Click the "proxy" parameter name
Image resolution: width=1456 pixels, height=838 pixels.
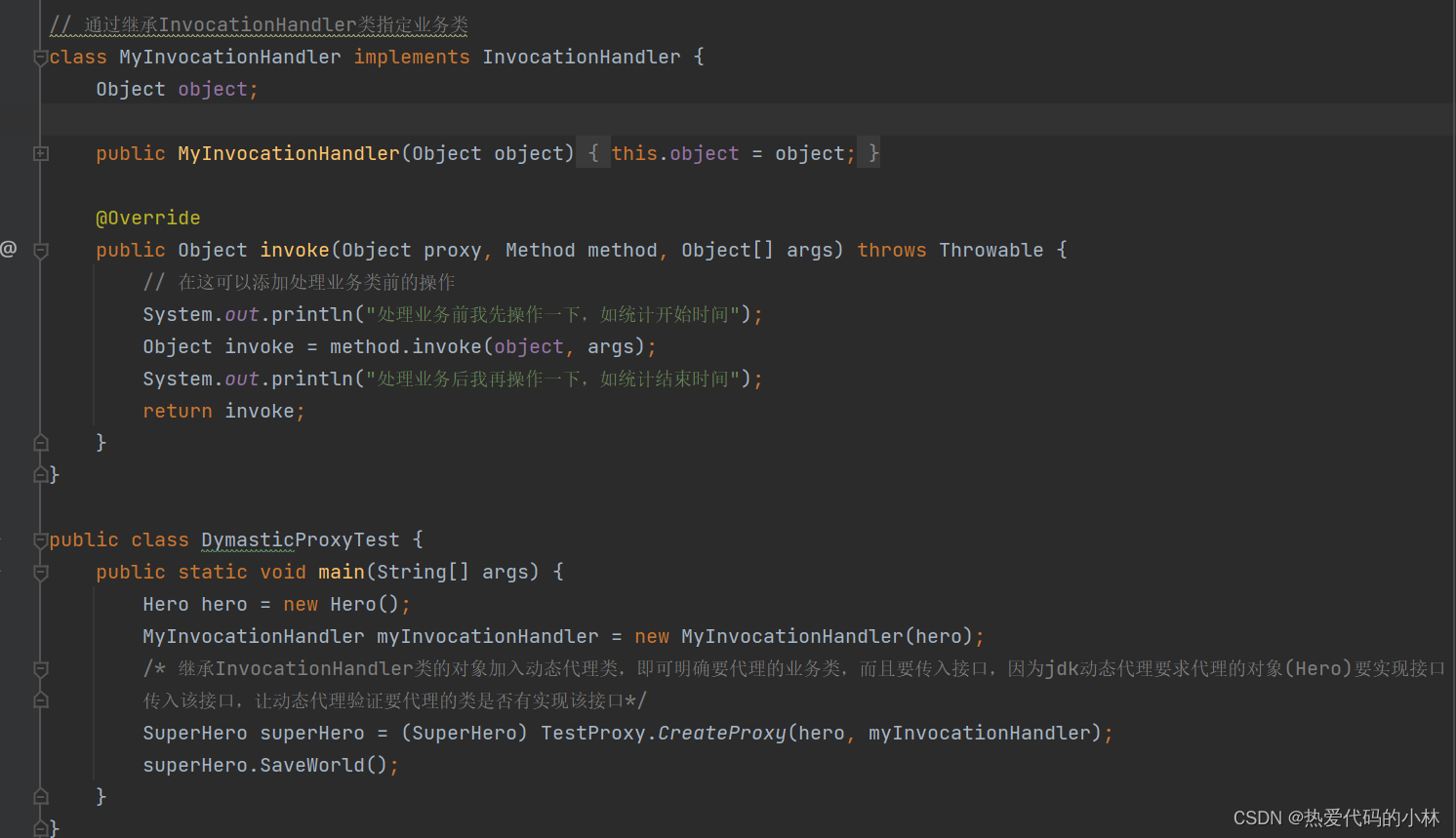point(453,250)
